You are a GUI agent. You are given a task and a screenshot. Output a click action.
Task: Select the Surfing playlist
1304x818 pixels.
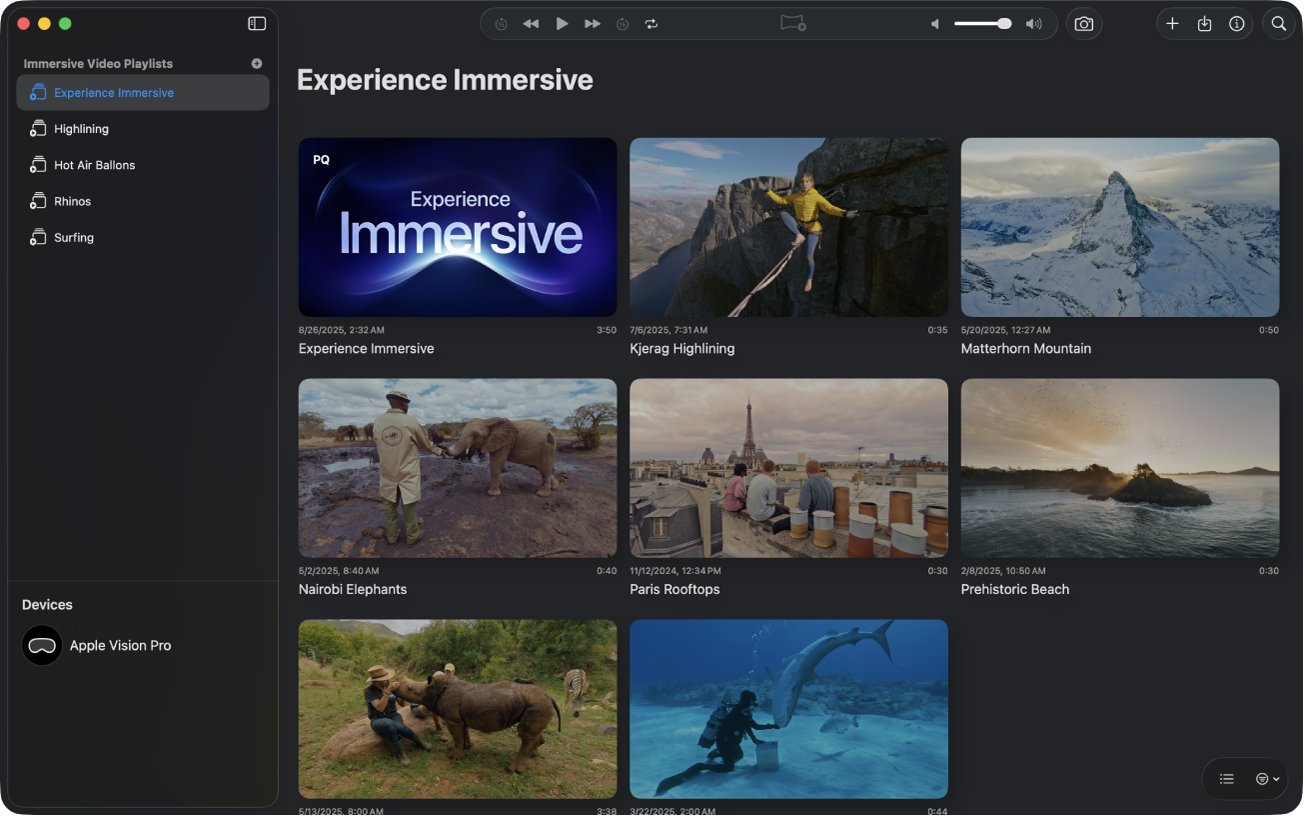pos(73,237)
